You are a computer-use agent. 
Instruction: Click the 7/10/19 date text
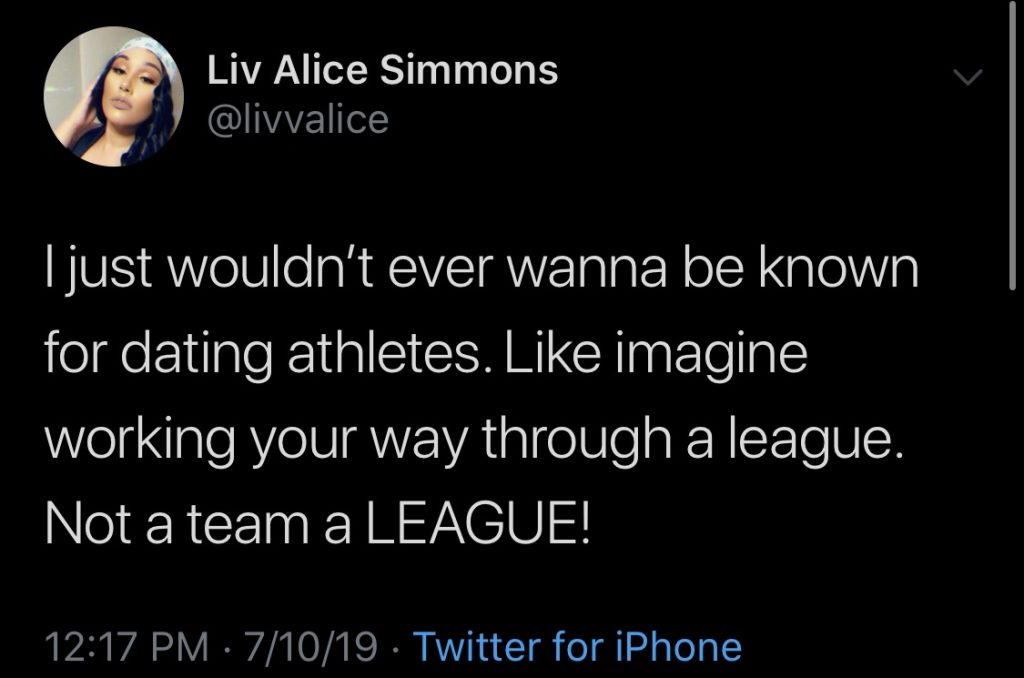coord(311,646)
